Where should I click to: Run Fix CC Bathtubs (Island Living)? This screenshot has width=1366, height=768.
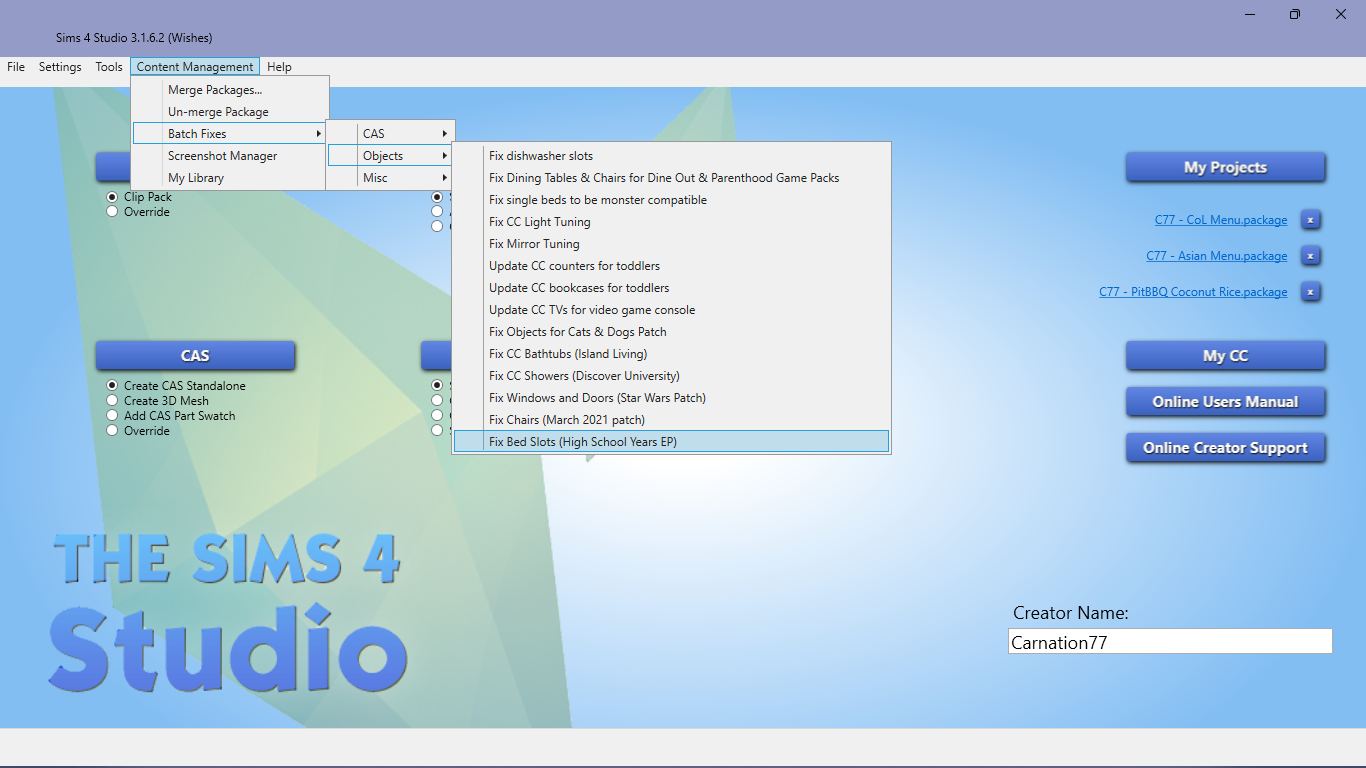pyautogui.click(x=671, y=354)
